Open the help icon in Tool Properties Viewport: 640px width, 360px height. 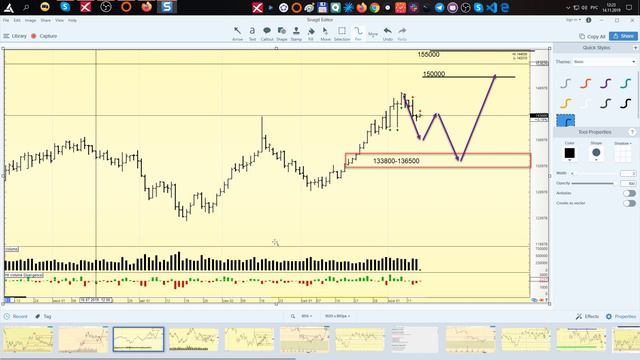click(x=632, y=132)
